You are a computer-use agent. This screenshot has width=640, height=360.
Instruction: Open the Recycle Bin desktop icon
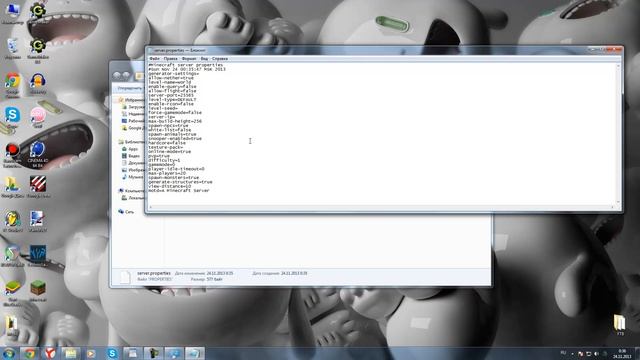point(13,48)
